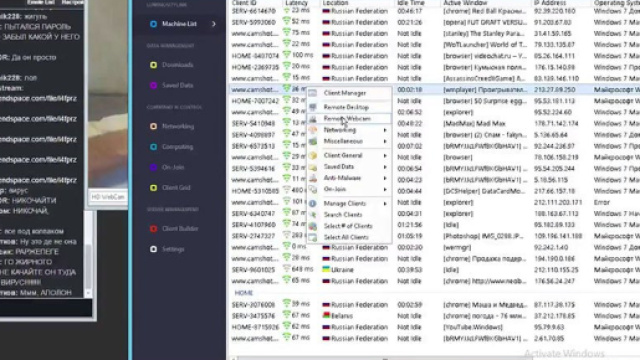Choose Remote Desktop from the context menu

[349, 107]
